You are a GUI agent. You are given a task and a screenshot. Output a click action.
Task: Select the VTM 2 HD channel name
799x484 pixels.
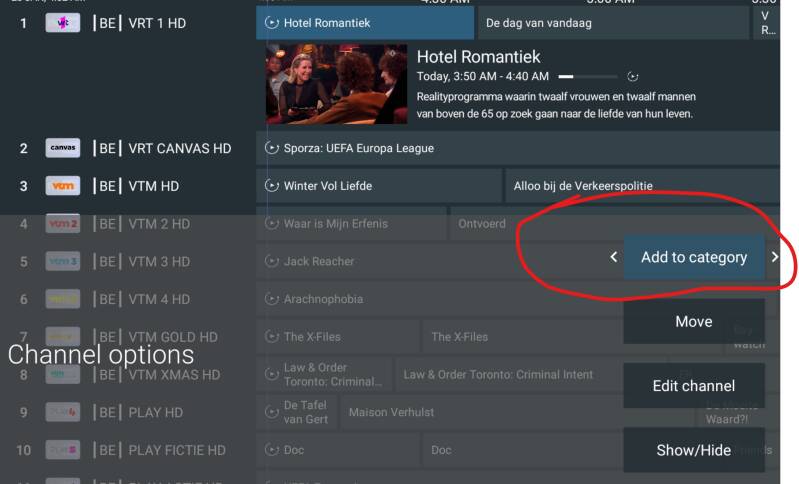point(159,224)
